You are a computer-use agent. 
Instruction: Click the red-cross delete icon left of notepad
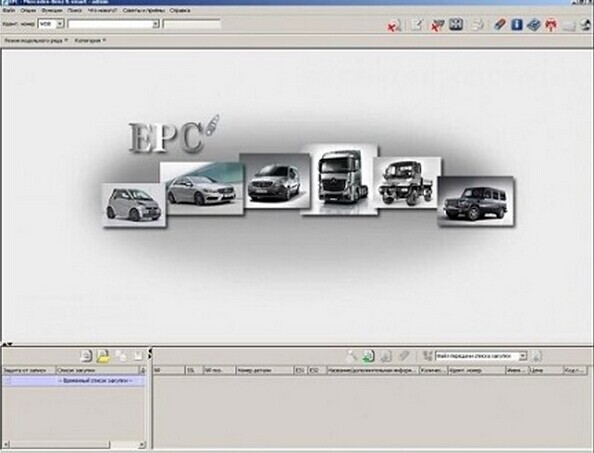394,26
